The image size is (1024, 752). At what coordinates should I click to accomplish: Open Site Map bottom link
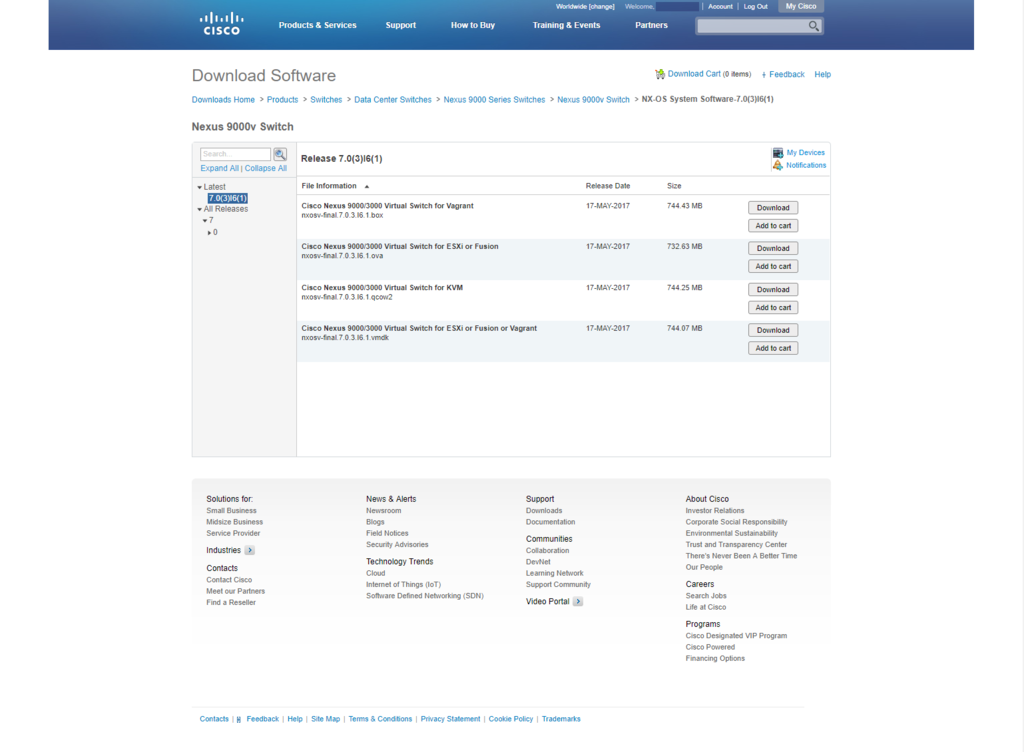[325, 719]
